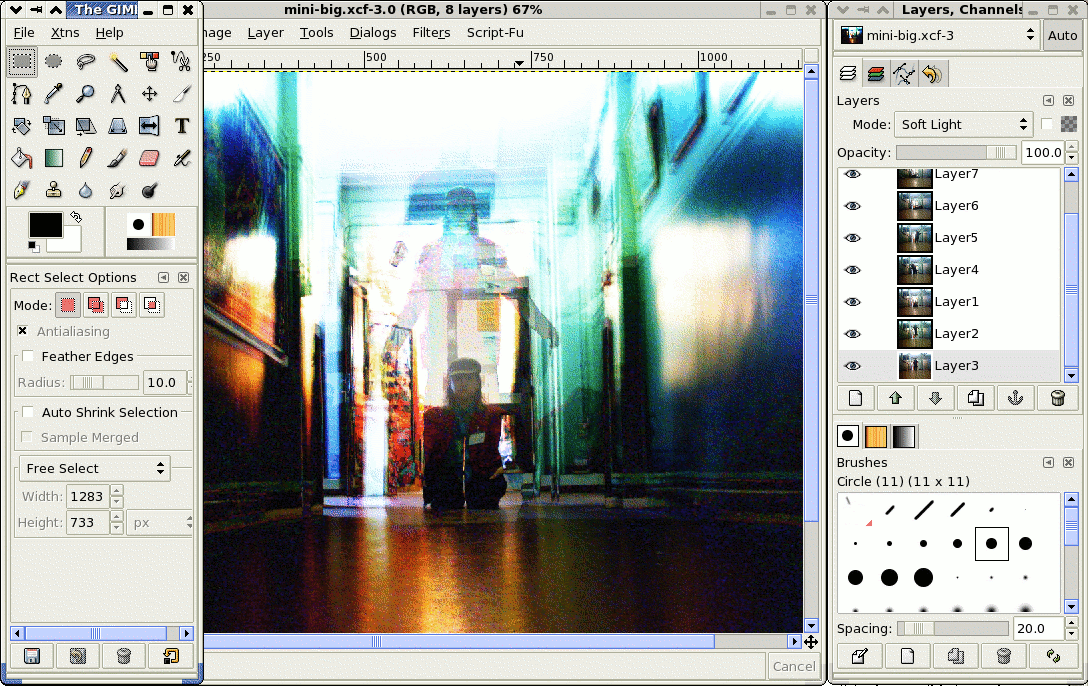Click the anchor layer icon
The image size is (1088, 686).
coord(1016,398)
